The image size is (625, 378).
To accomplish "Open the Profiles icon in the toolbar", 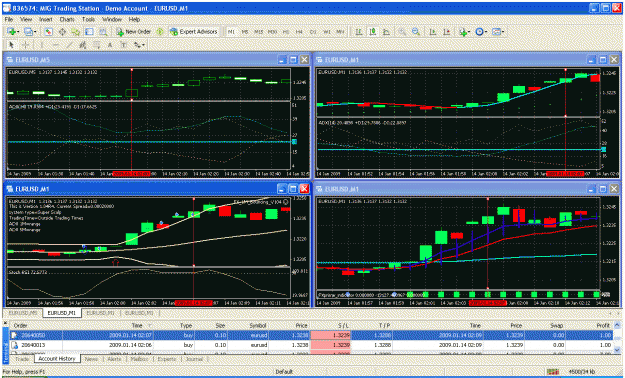I will click(x=28, y=32).
